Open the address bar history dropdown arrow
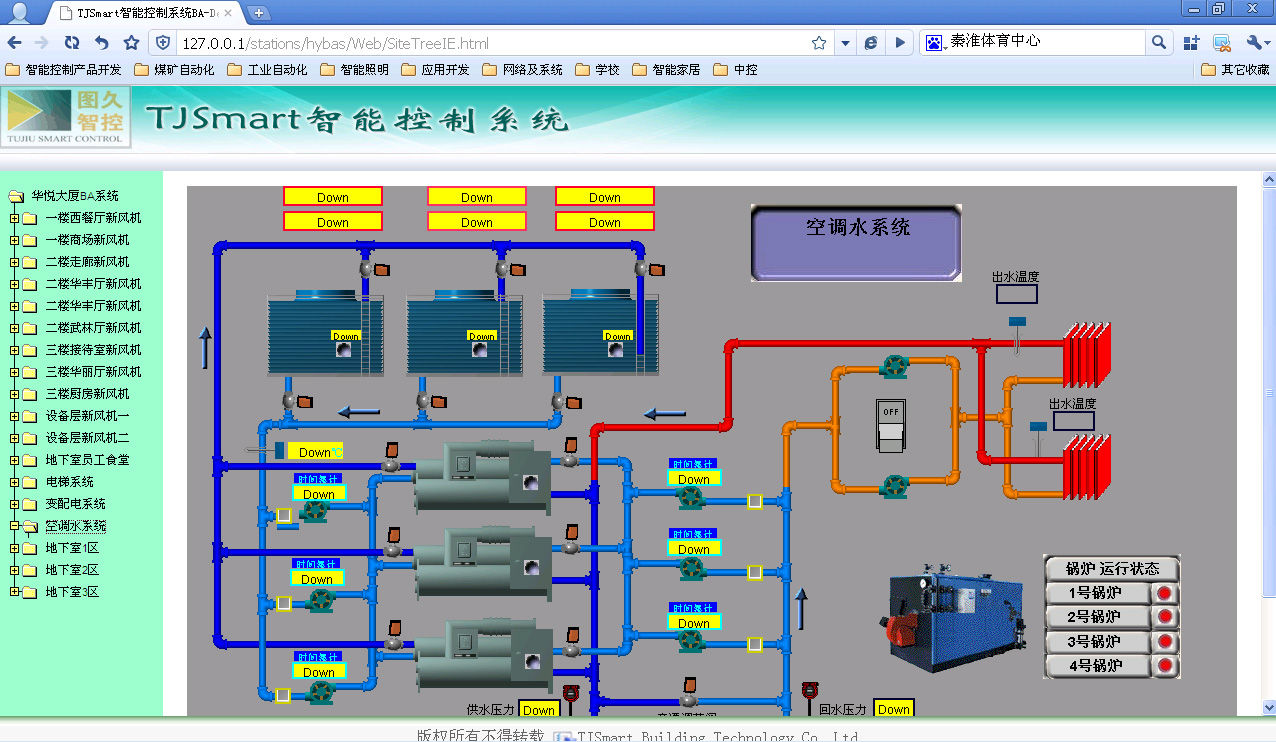 [845, 43]
